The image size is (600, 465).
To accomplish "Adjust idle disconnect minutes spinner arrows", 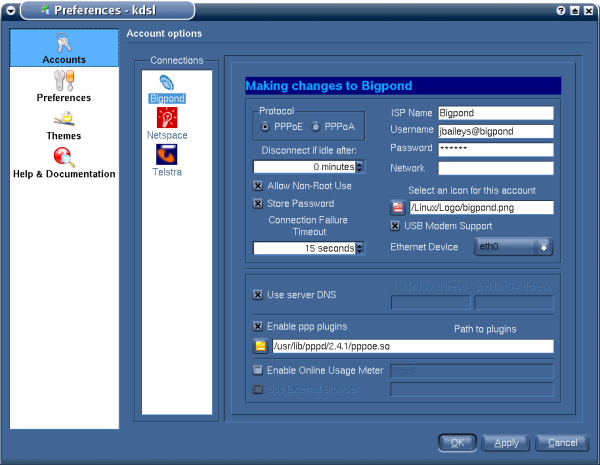I will click(x=360, y=167).
